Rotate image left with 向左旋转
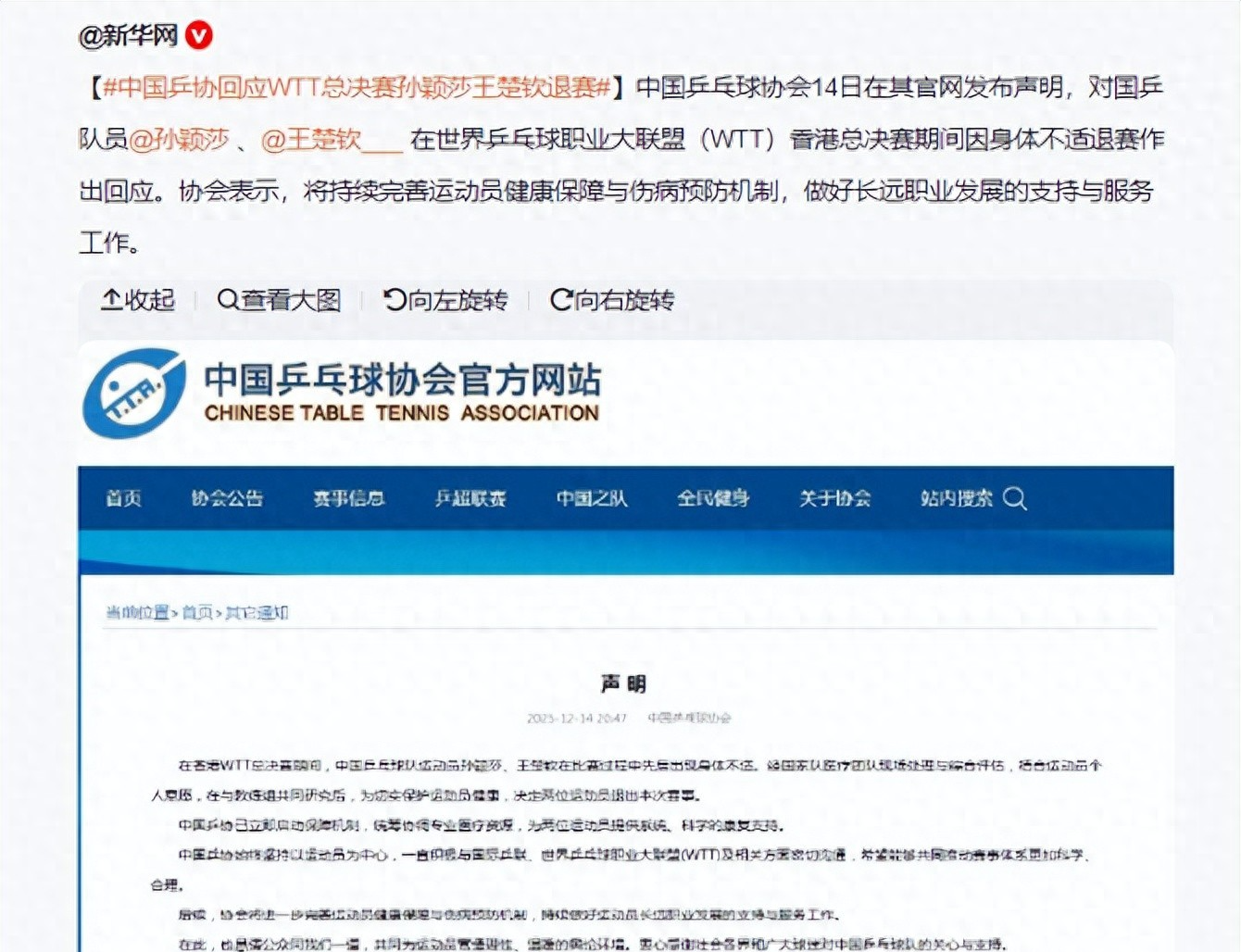Image resolution: width=1241 pixels, height=952 pixels. [x=445, y=300]
